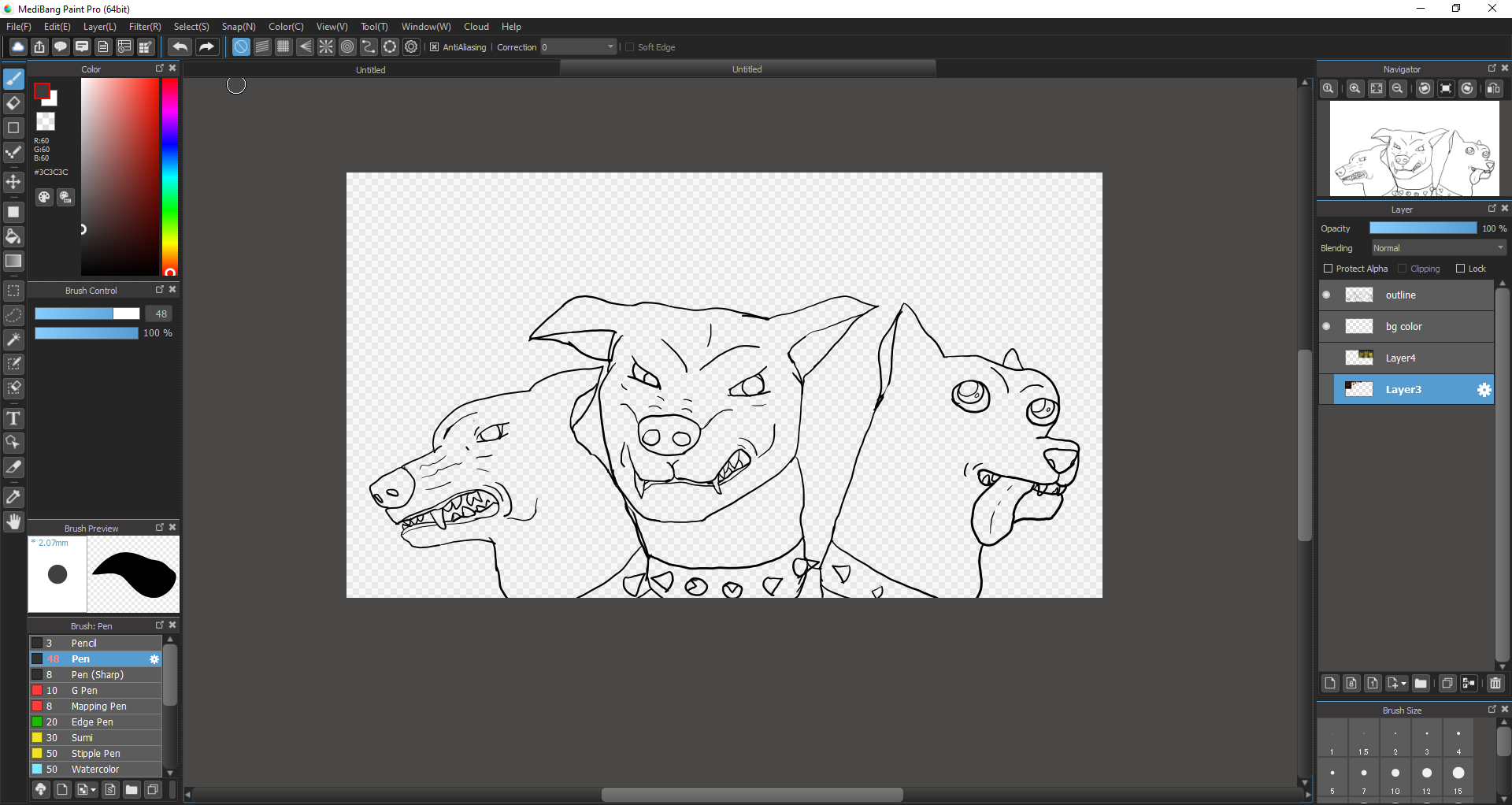Enable the Soft Edge checkbox
This screenshot has height=805, width=1512.
tap(629, 47)
